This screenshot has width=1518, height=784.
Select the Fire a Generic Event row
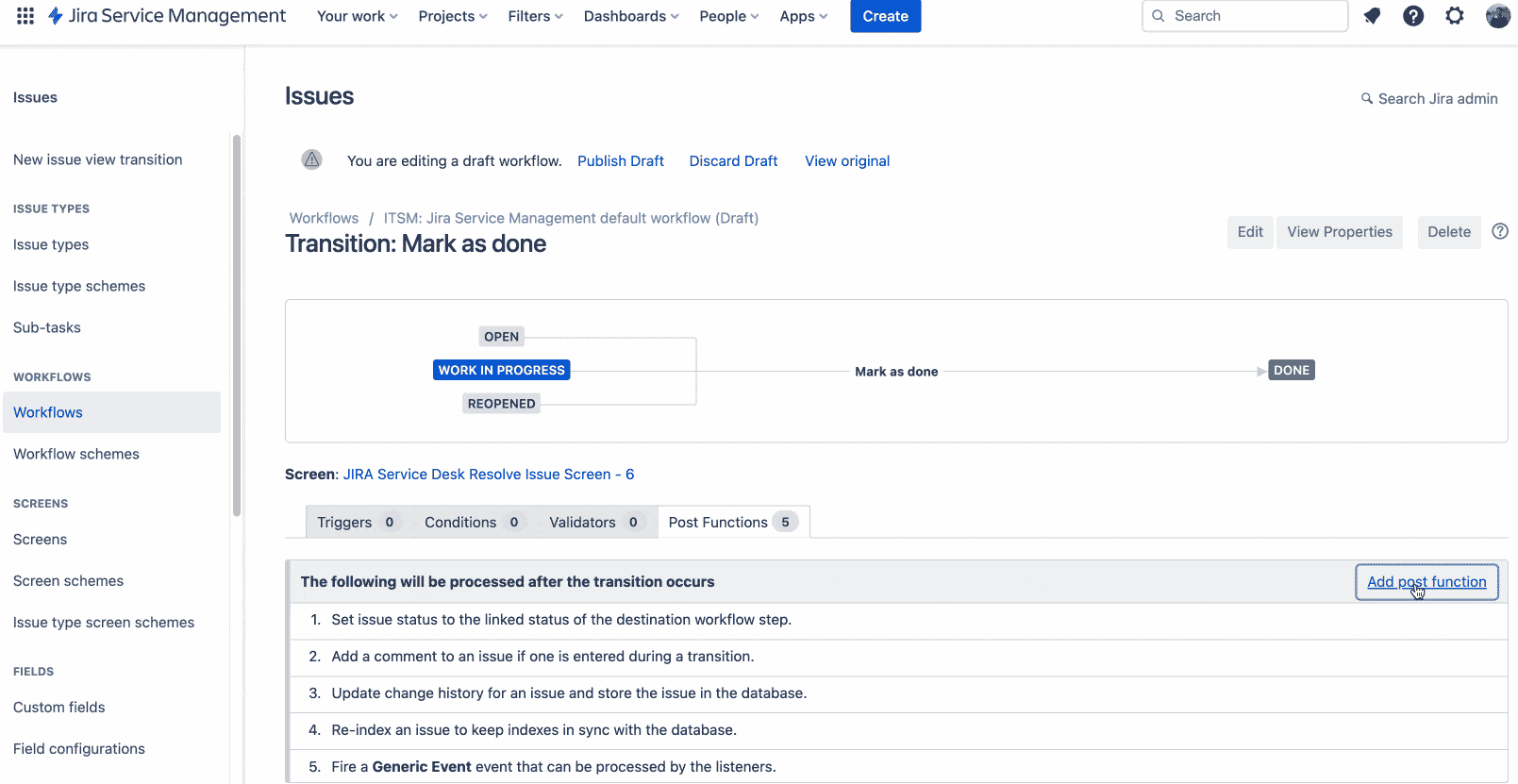point(898,766)
